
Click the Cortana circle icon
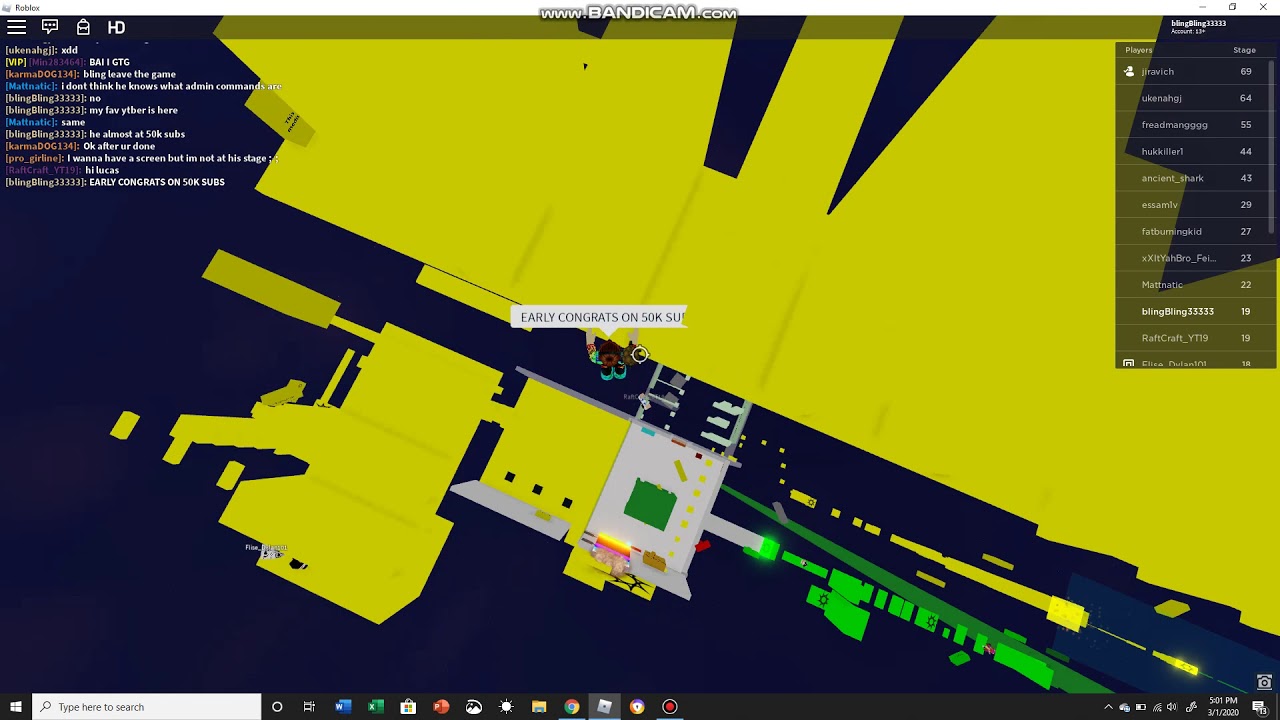277,707
